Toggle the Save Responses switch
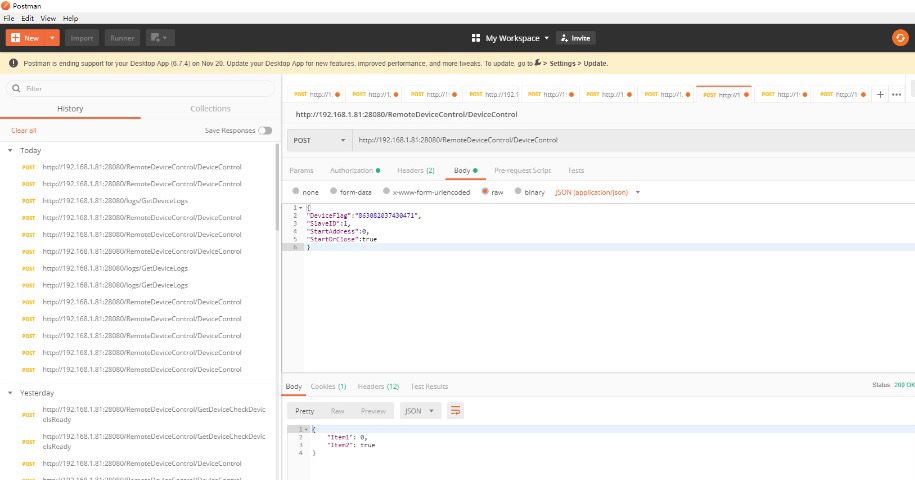Screen dimensions: 915x480 point(265,130)
